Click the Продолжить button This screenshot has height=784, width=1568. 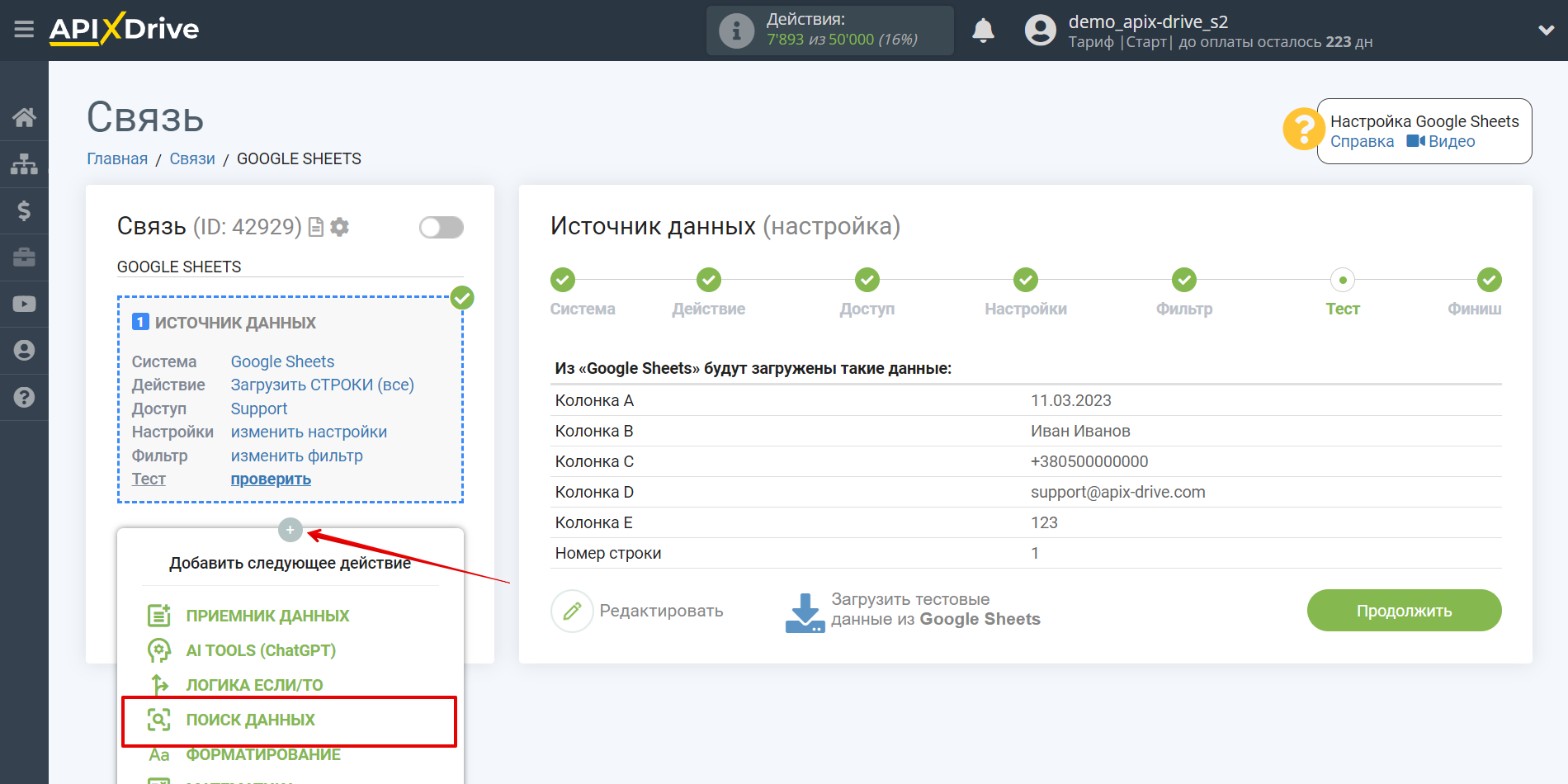point(1404,611)
